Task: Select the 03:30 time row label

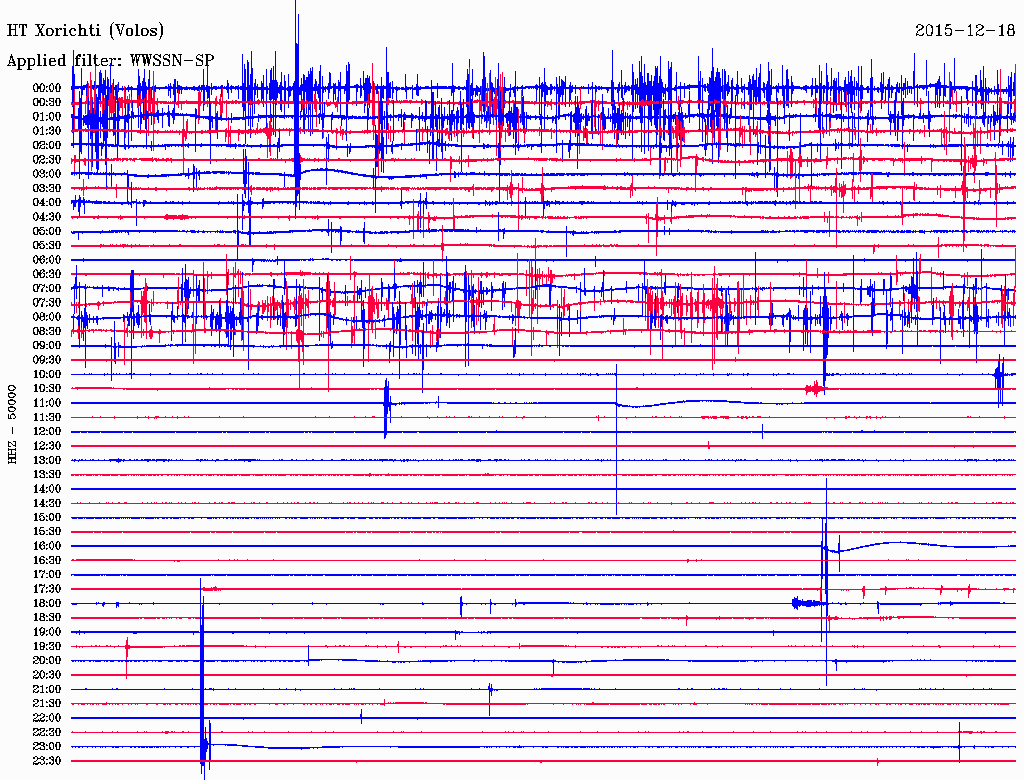Action: click(47, 189)
